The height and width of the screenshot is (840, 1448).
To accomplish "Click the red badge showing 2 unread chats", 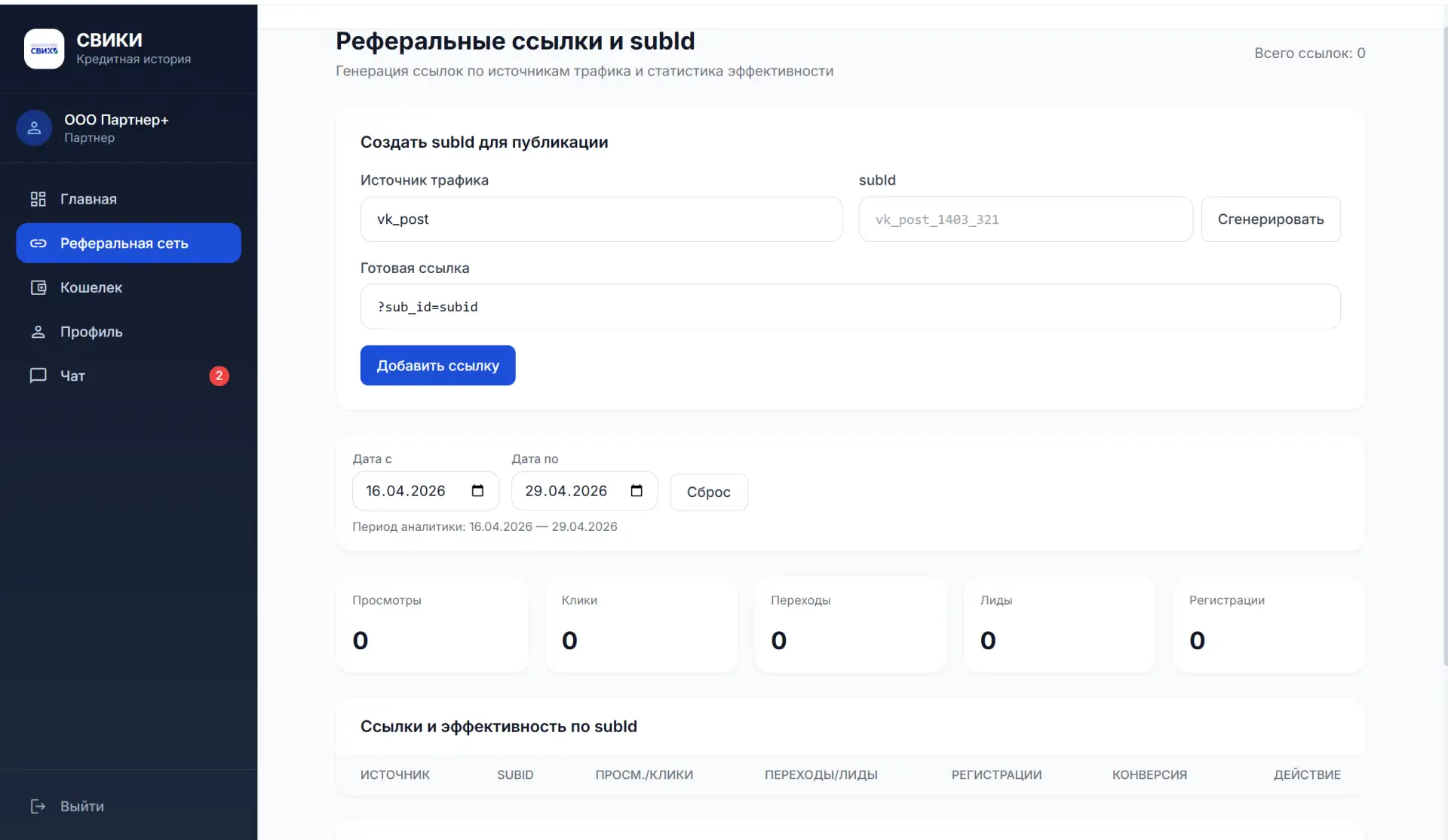I will [x=219, y=376].
